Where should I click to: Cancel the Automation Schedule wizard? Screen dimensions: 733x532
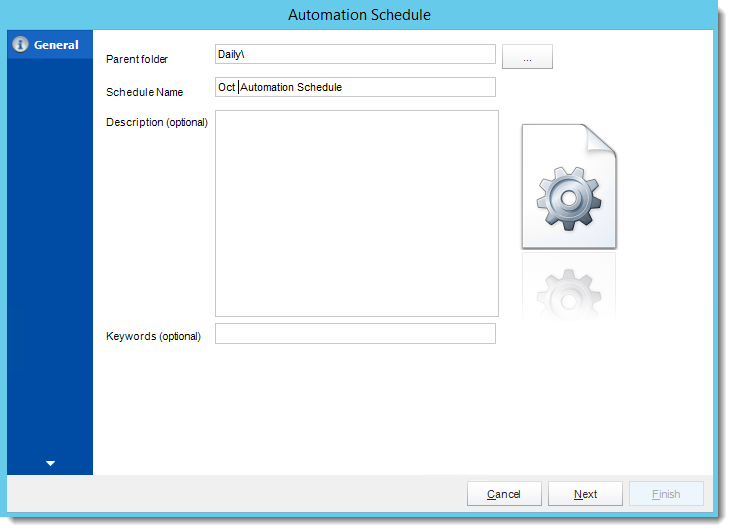click(504, 494)
